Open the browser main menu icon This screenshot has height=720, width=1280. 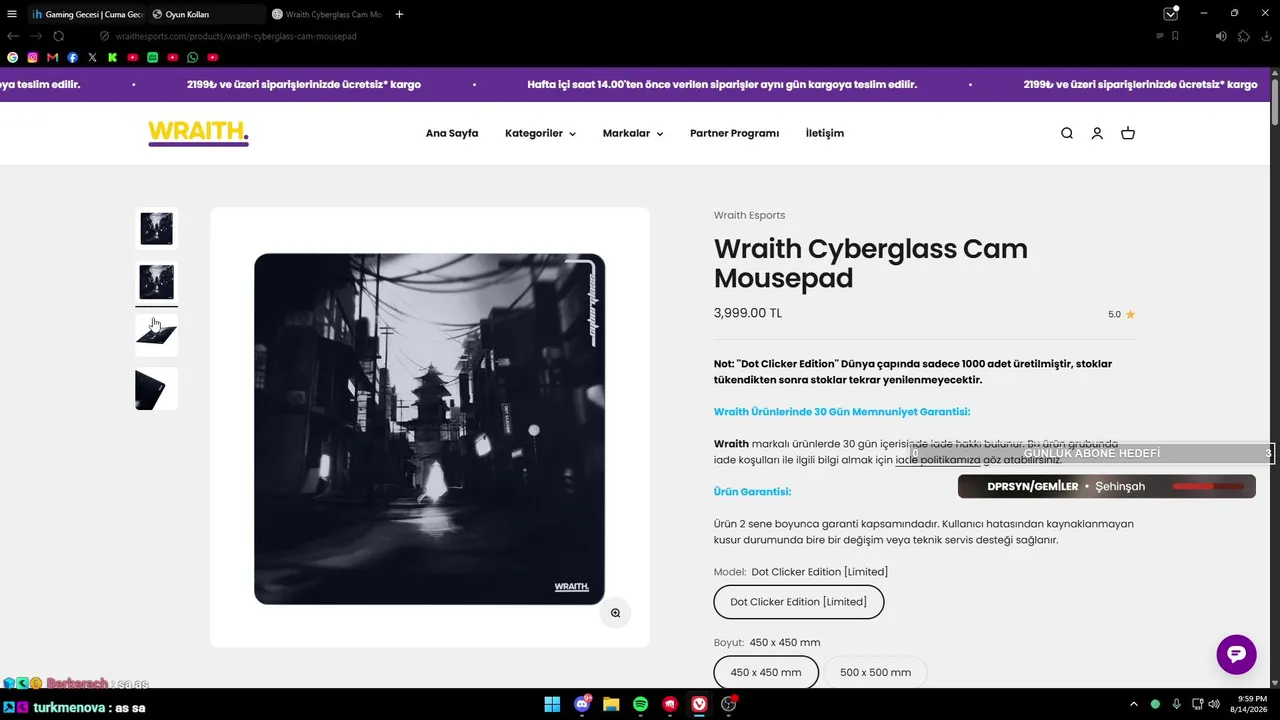point(12,14)
